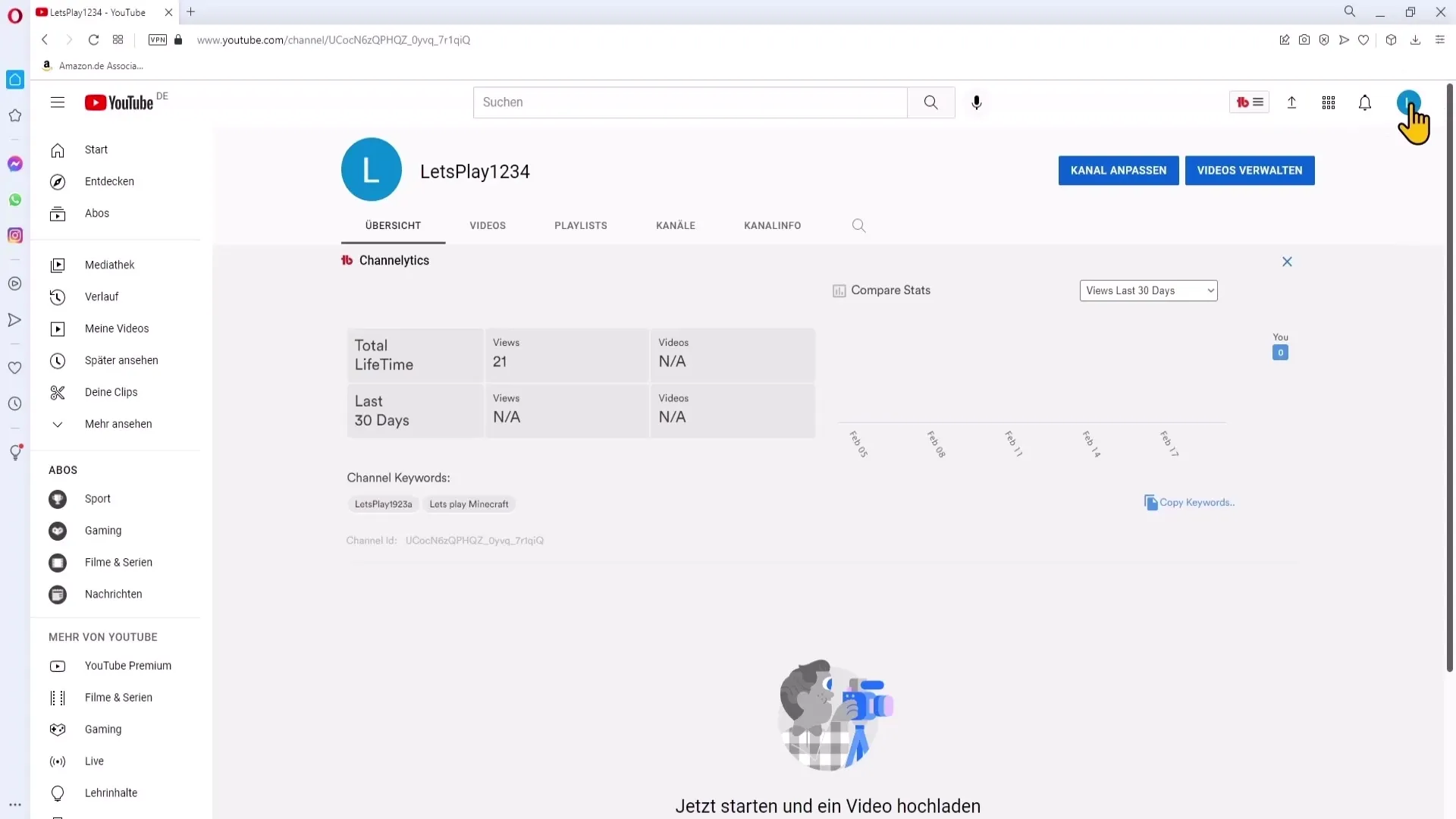Click the KANAL ANPASSEN button
This screenshot has height=819, width=1456.
(x=1118, y=170)
